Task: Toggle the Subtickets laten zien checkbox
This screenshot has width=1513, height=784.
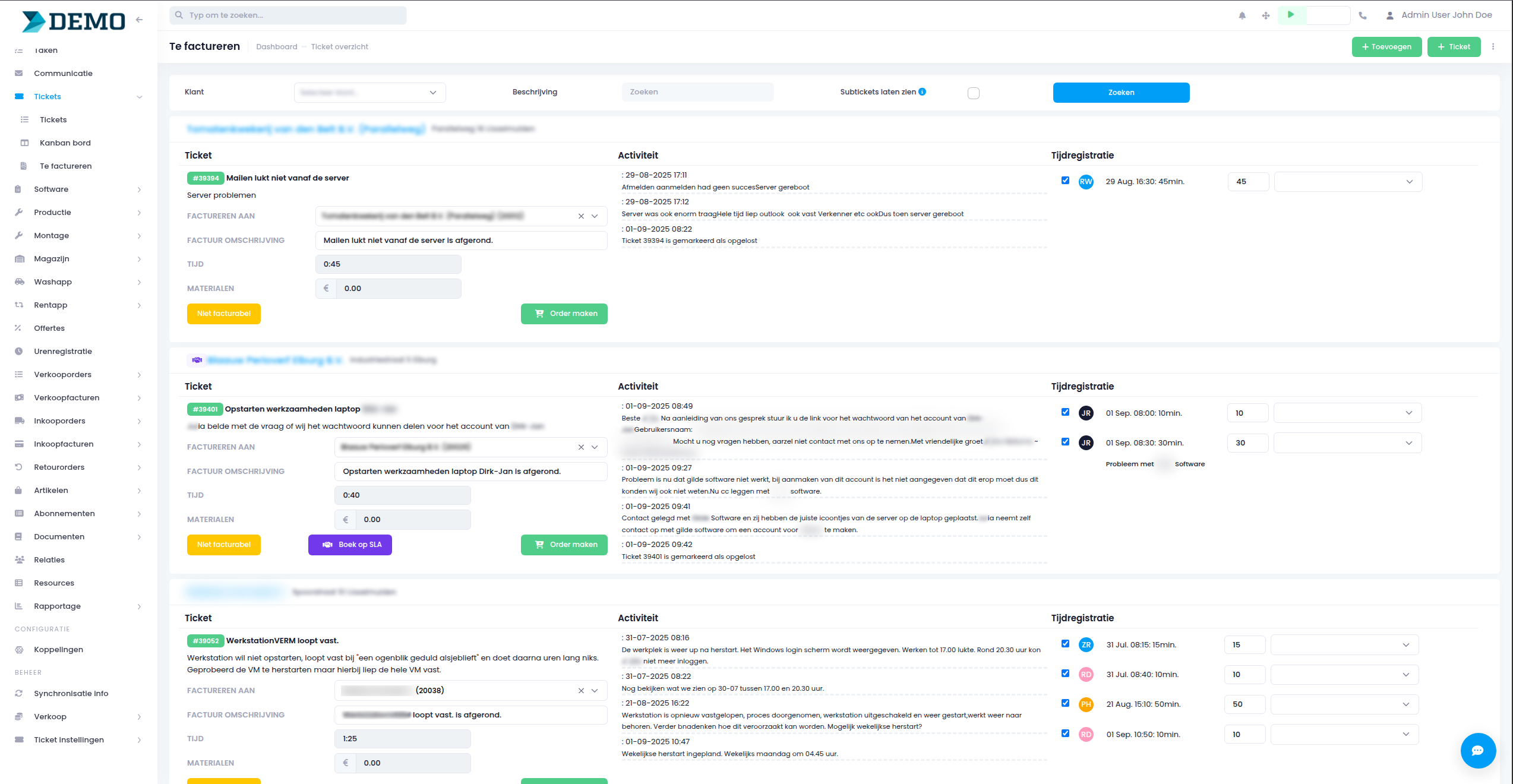Action: (x=973, y=93)
